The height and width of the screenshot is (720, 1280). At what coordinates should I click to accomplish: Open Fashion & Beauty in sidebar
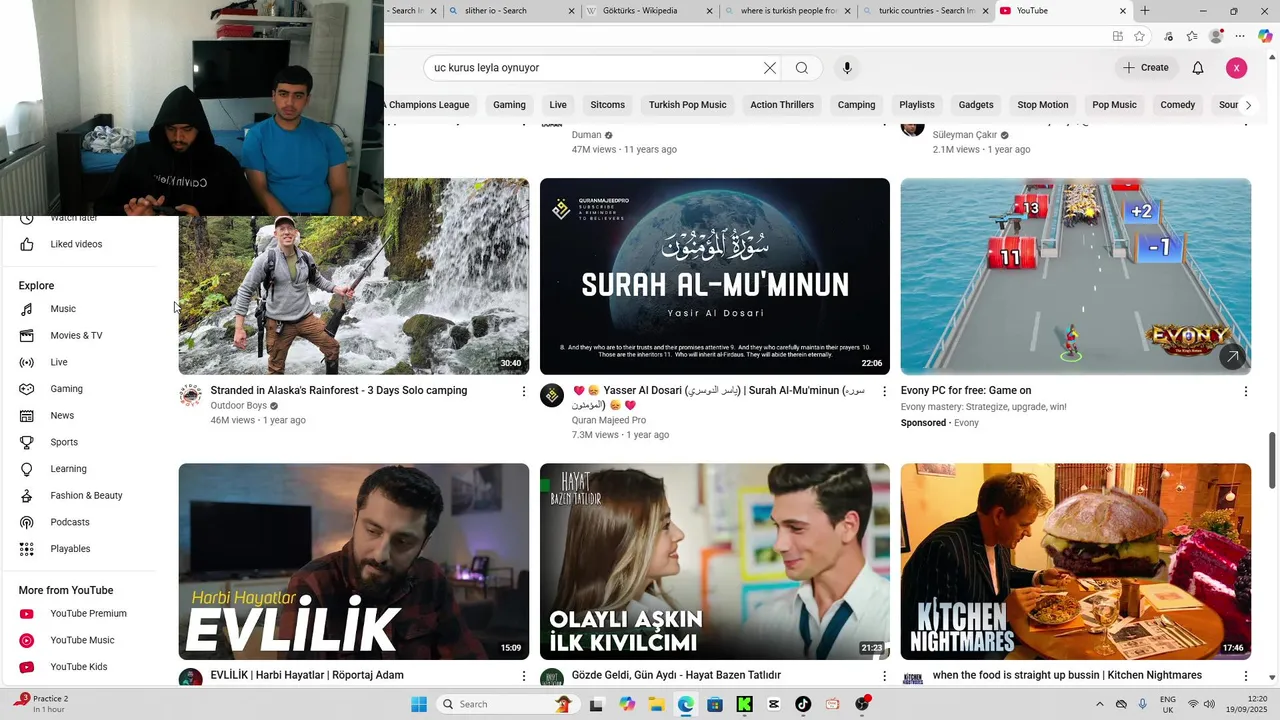click(x=86, y=496)
